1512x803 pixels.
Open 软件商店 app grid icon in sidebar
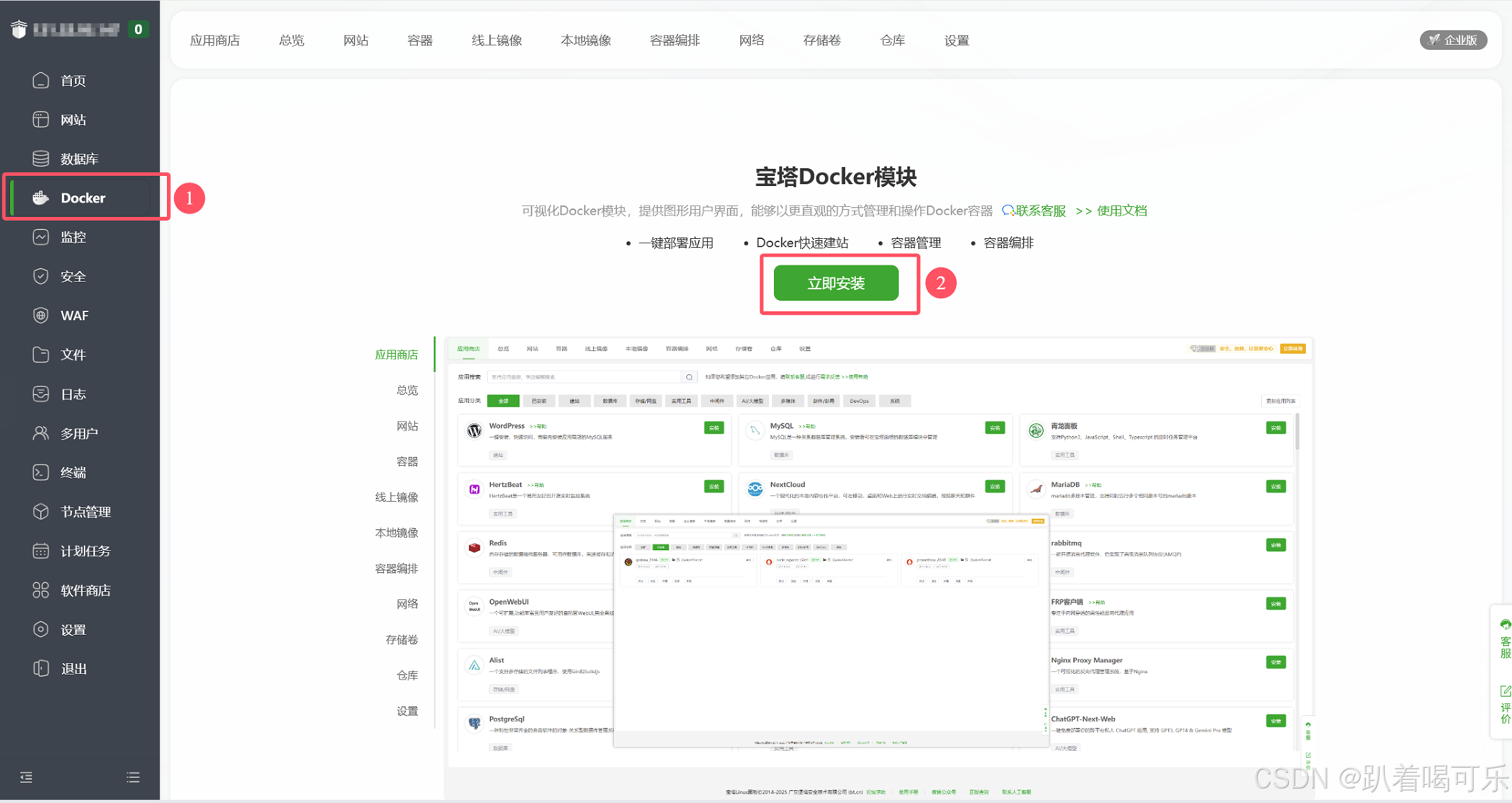(41, 590)
